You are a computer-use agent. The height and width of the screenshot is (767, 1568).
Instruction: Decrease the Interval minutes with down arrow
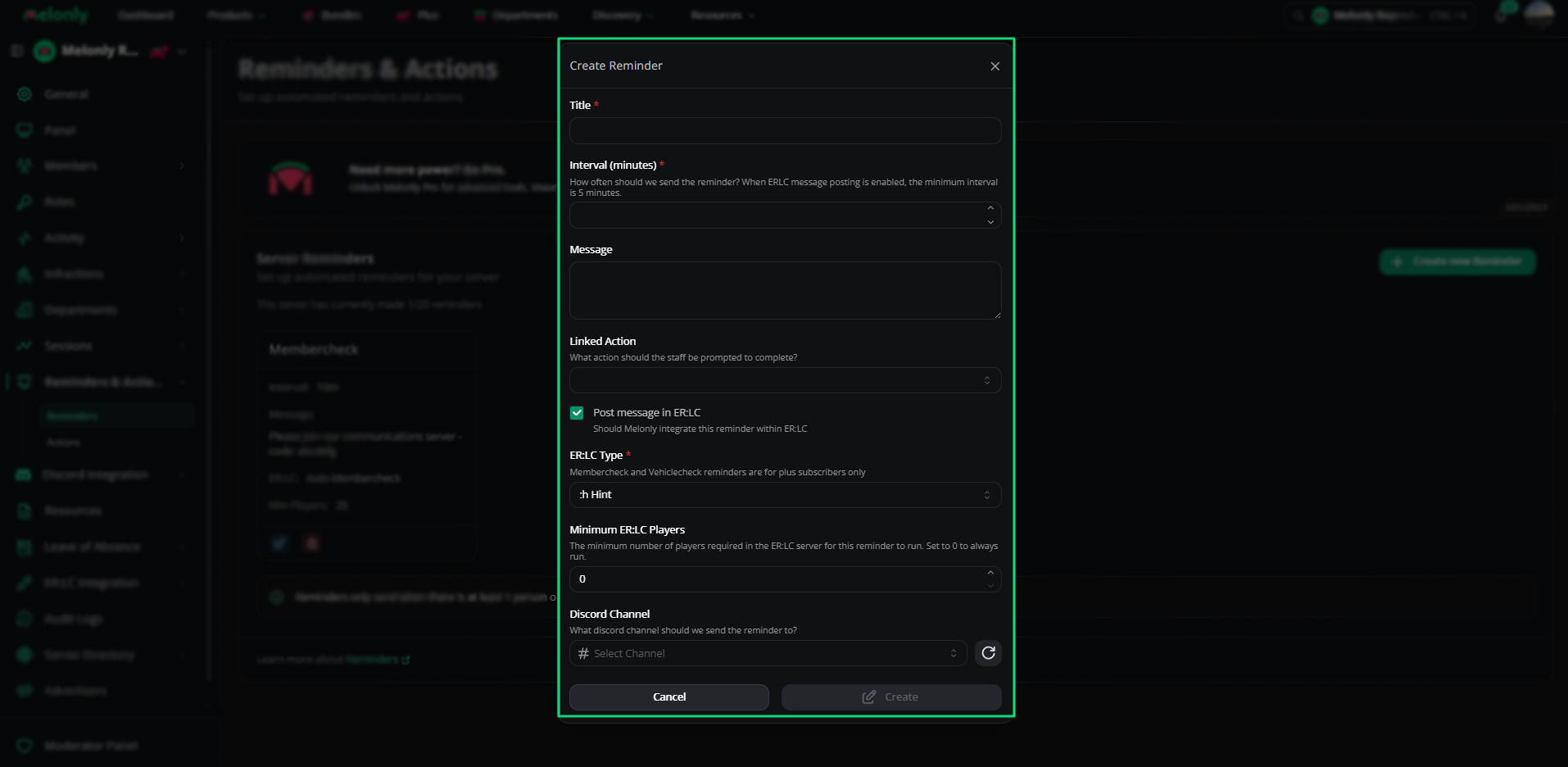click(x=990, y=221)
